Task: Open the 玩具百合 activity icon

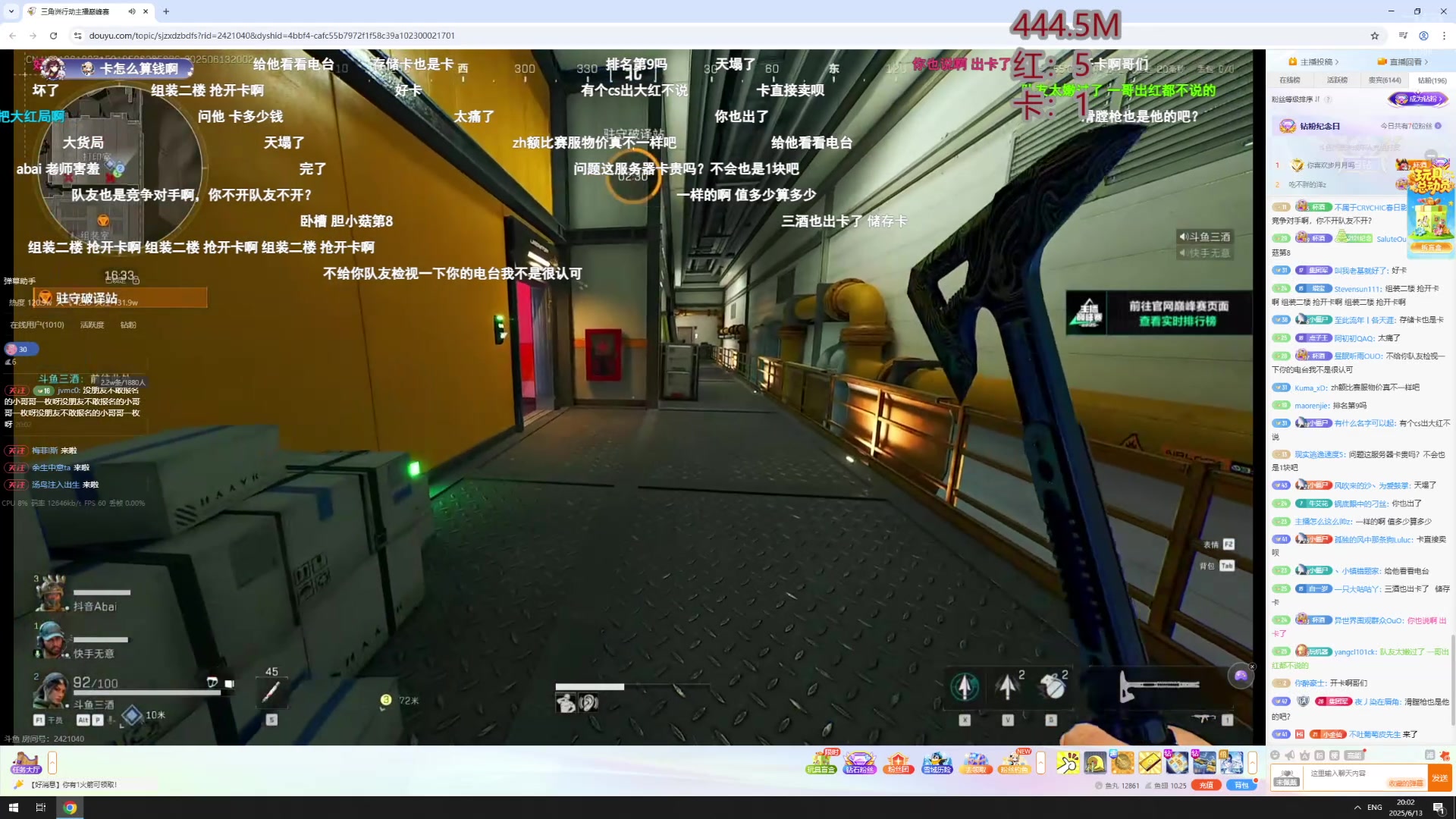Action: pyautogui.click(x=821, y=761)
